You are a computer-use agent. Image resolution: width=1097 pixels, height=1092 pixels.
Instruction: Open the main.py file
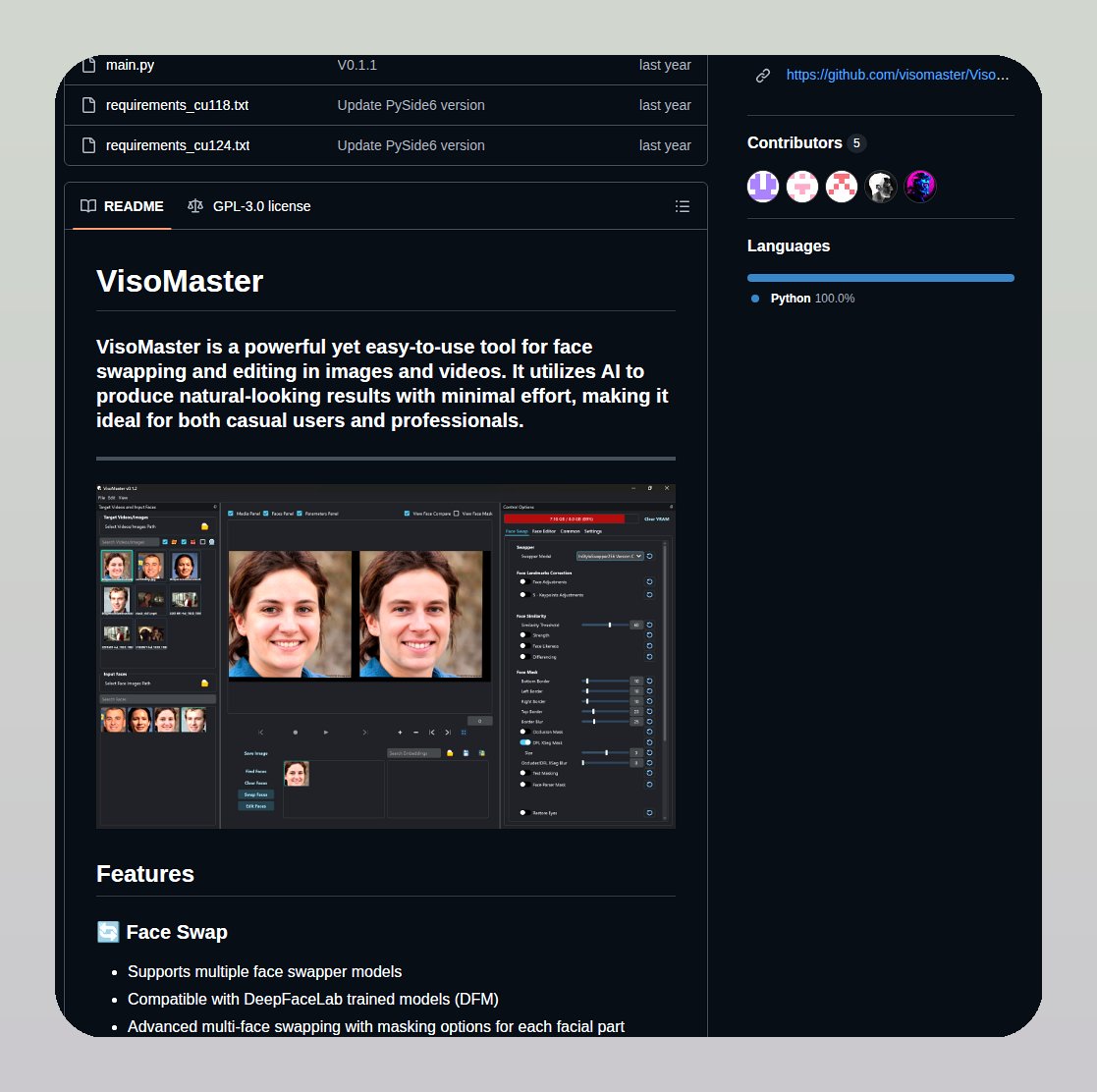coord(131,65)
